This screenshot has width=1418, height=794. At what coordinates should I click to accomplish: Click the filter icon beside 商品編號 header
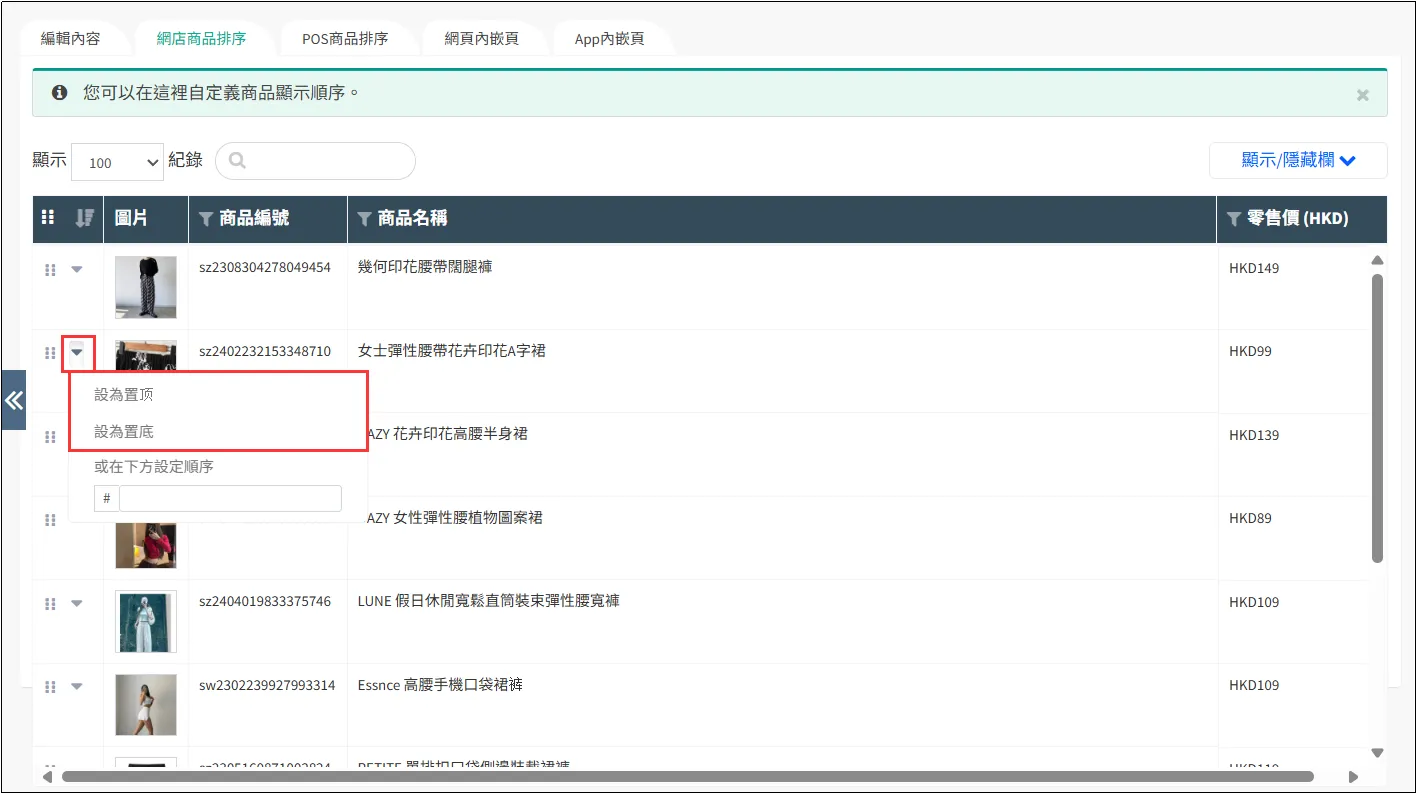206,219
